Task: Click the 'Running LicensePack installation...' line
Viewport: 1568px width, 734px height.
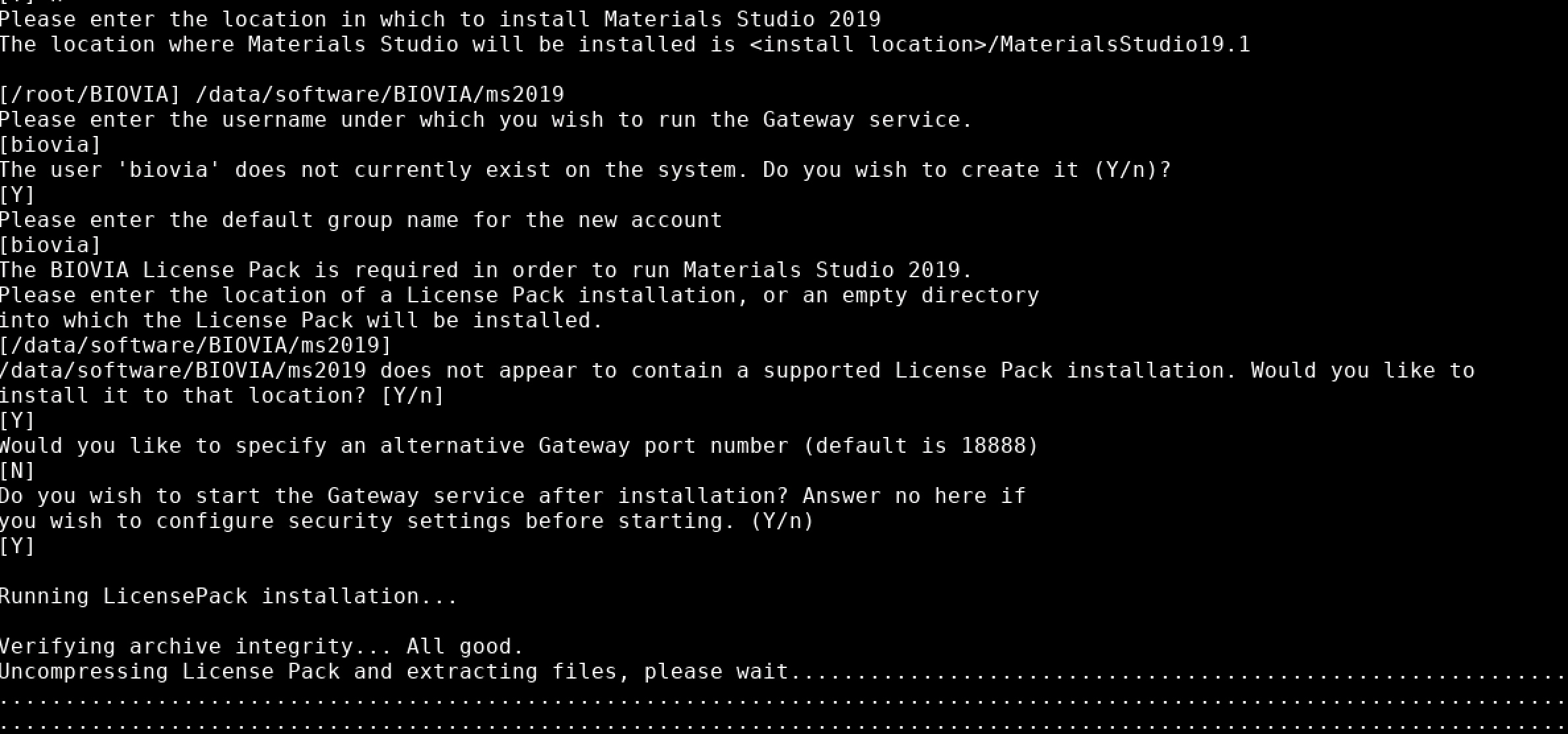Action: tap(229, 596)
